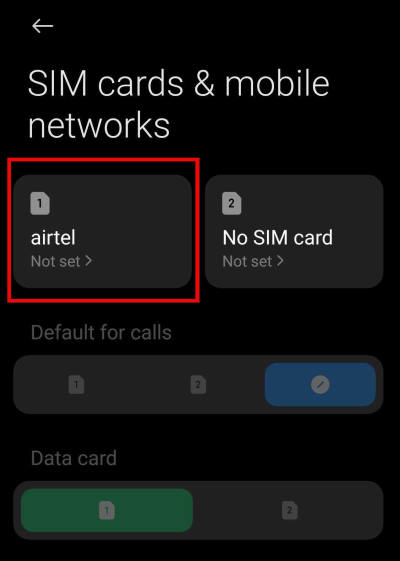Tap SIM 1 icon in Data card row

click(x=107, y=510)
